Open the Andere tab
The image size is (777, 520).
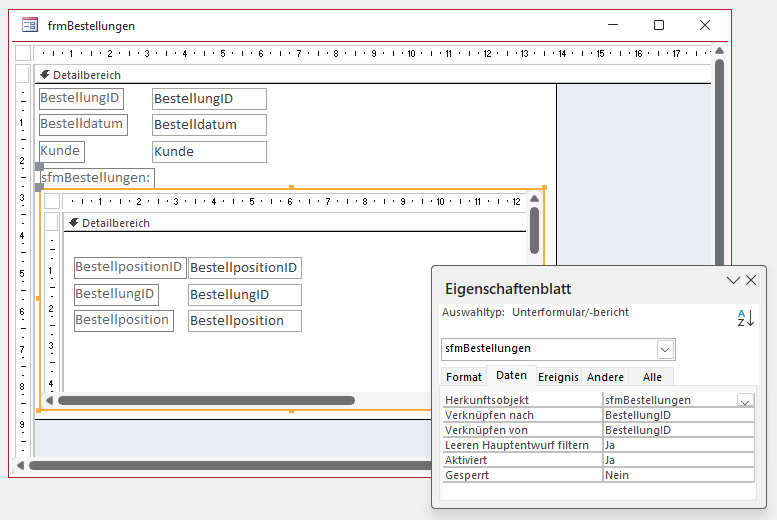tap(606, 377)
